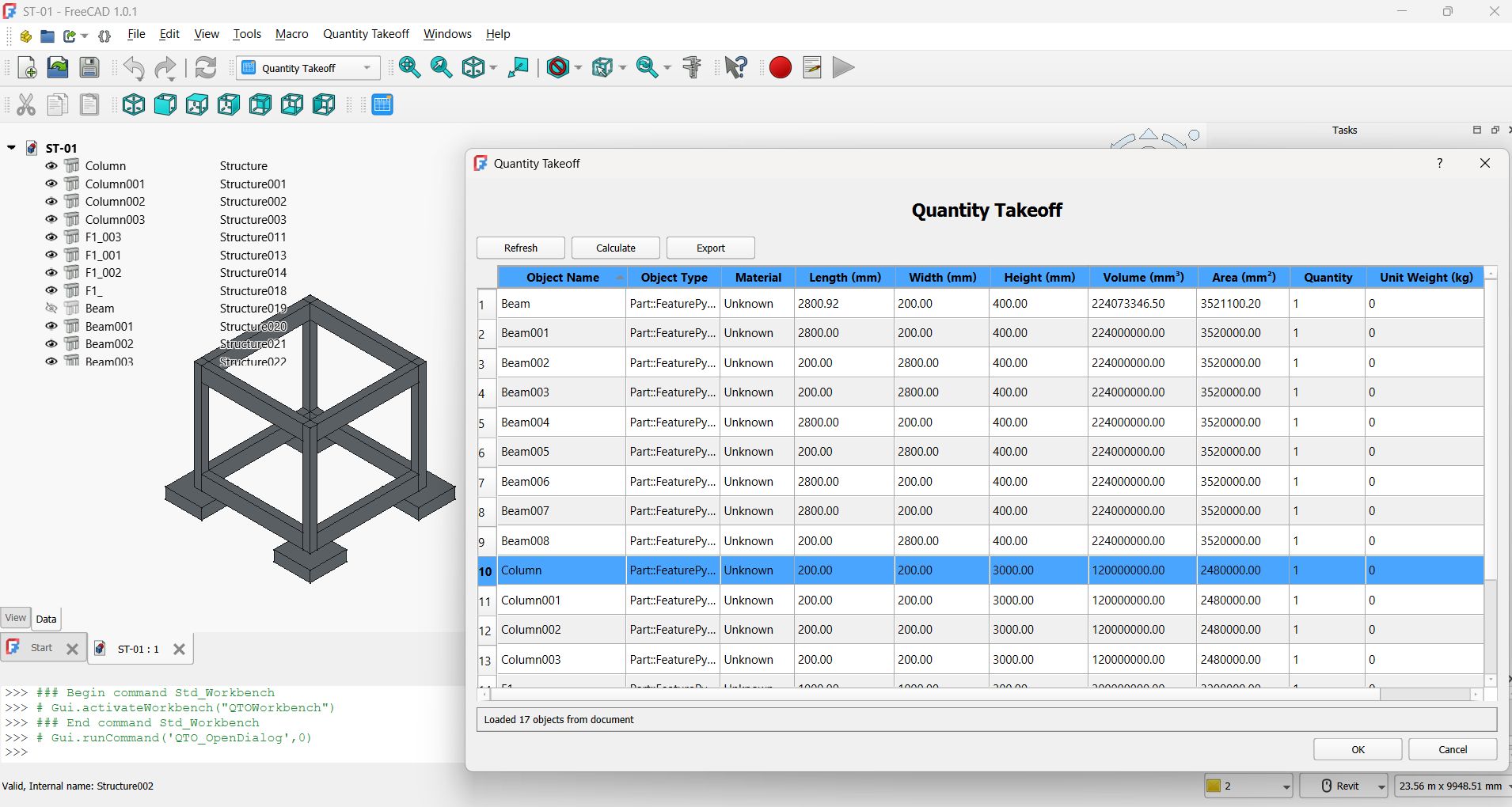Click the Cut scissors icon

[x=26, y=104]
